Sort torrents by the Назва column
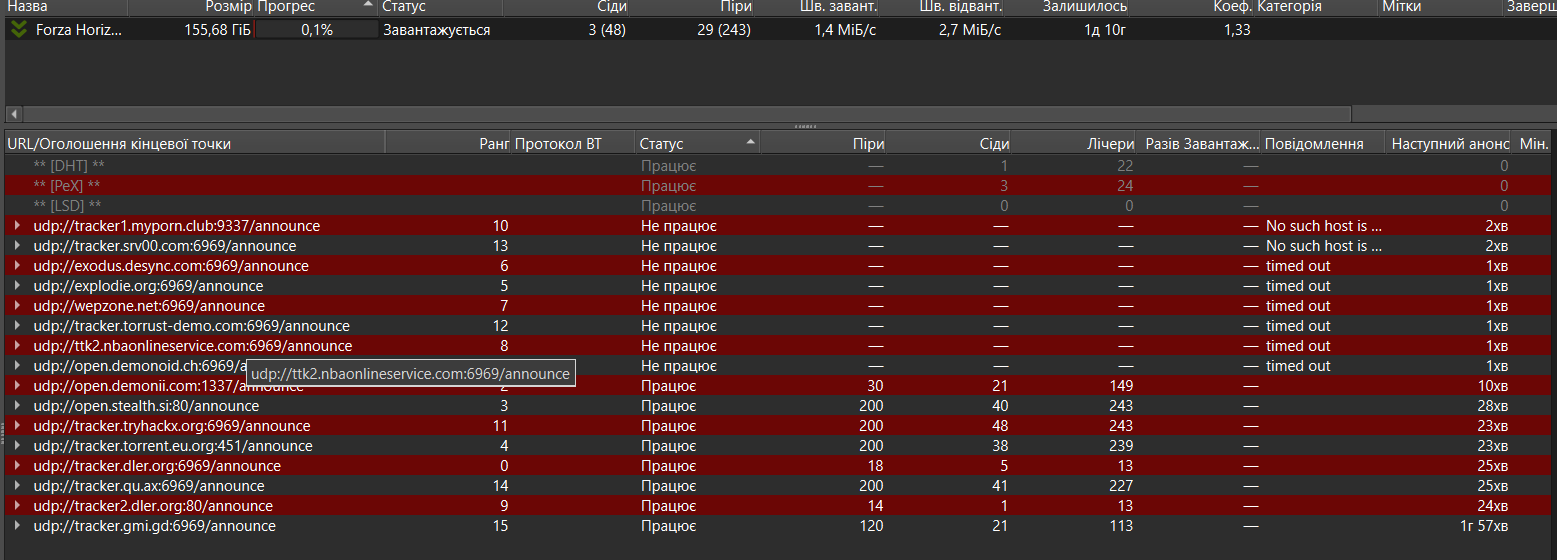Viewport: 1557px width, 560px height. (x=65, y=7)
